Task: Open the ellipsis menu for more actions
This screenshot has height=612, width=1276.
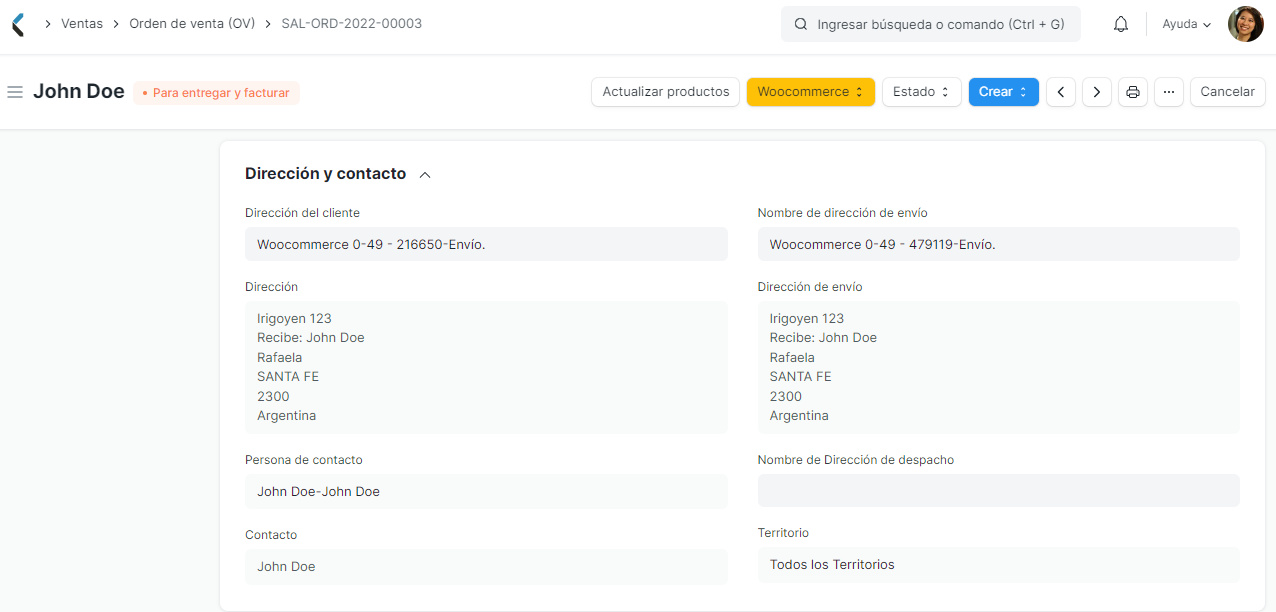Action: 1168,91
